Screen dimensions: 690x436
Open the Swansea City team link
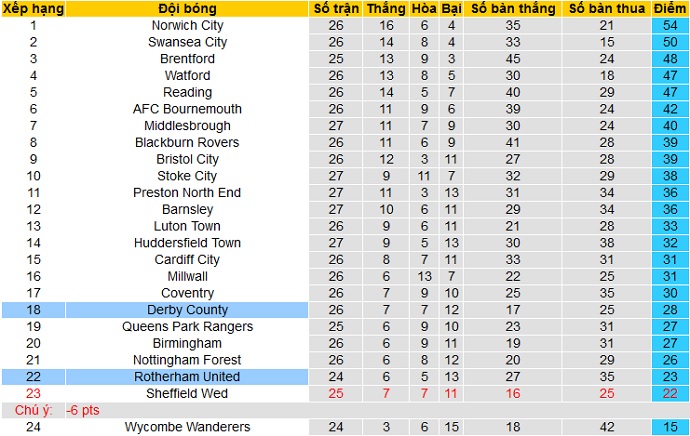(188, 43)
